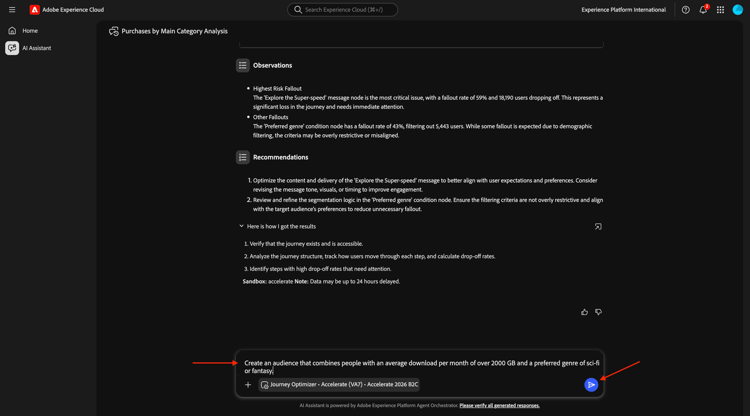The width and height of the screenshot is (750, 416).
Task: Click the Sandbox: accelerate note text
Action: pos(321,282)
